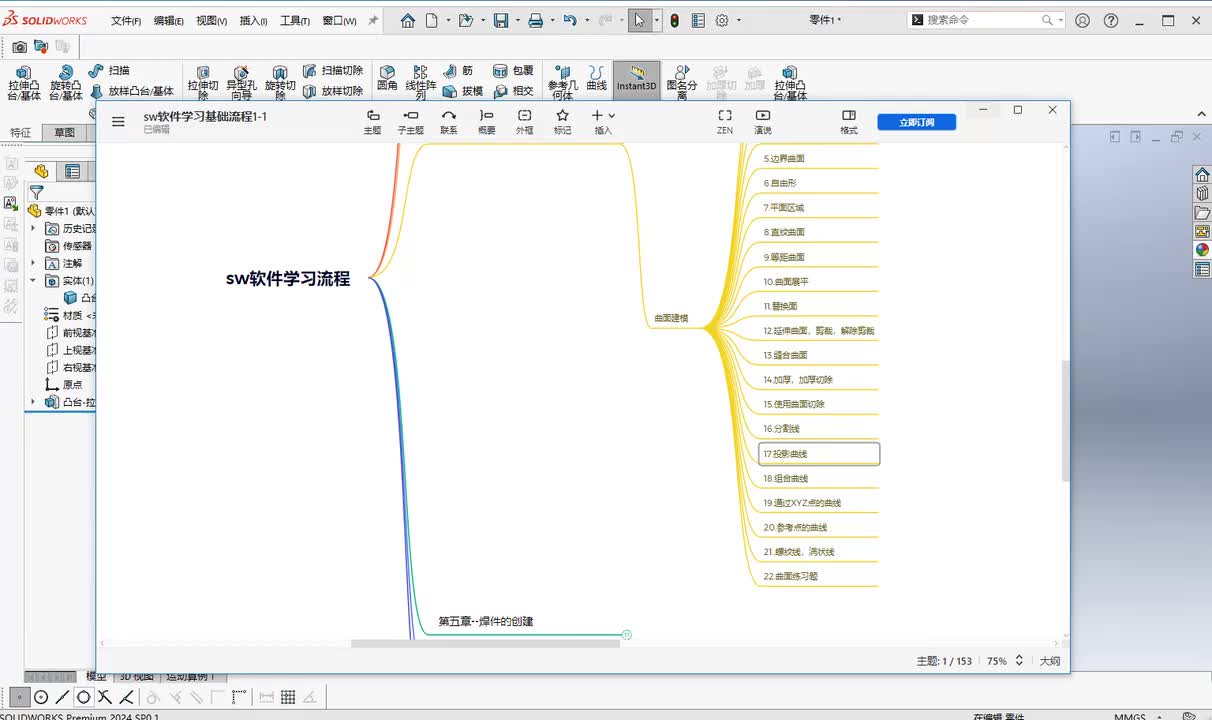Click the Print icon in SolidWorks

tap(535, 20)
